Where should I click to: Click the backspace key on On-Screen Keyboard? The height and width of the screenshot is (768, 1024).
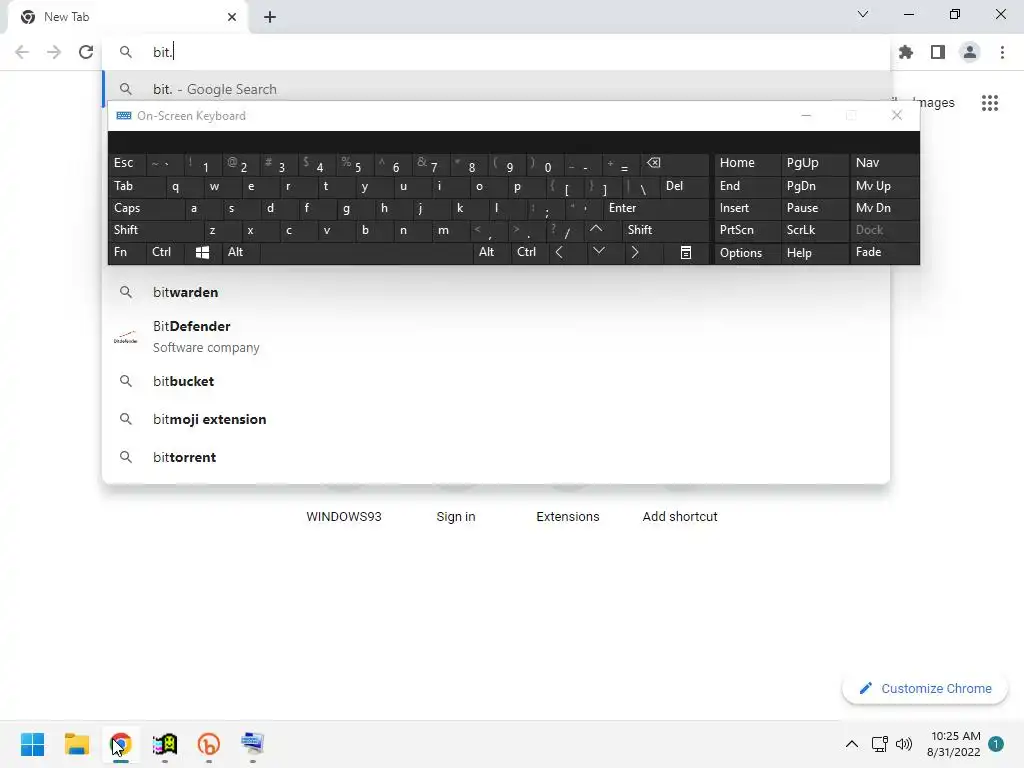click(674, 163)
